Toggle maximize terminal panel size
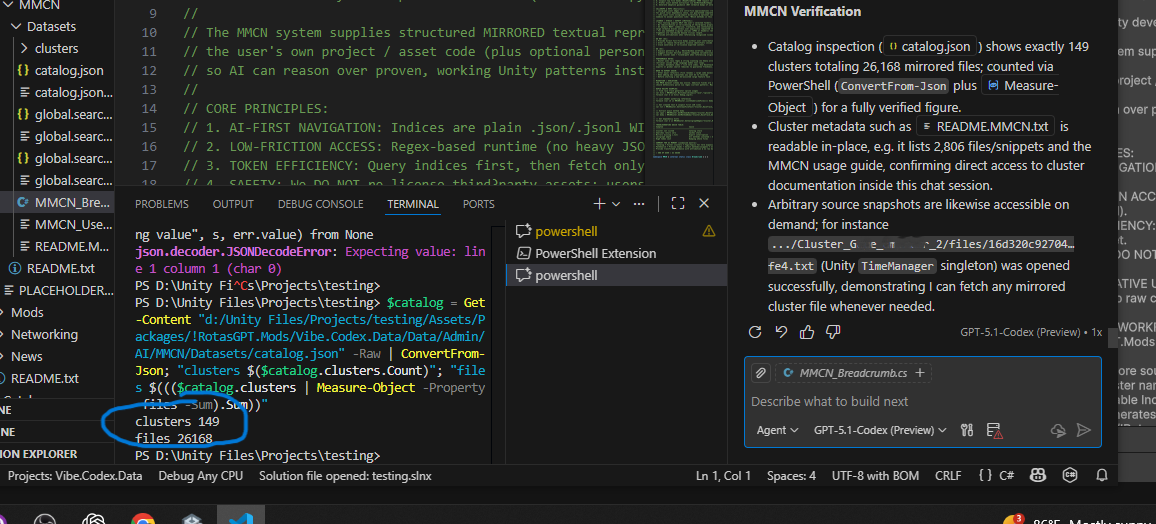 point(678,203)
